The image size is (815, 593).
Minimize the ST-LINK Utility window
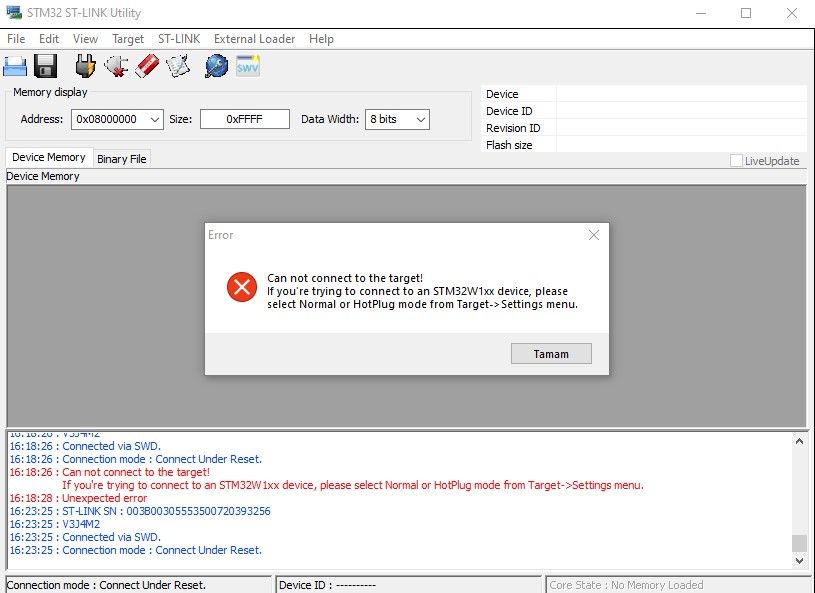(701, 13)
